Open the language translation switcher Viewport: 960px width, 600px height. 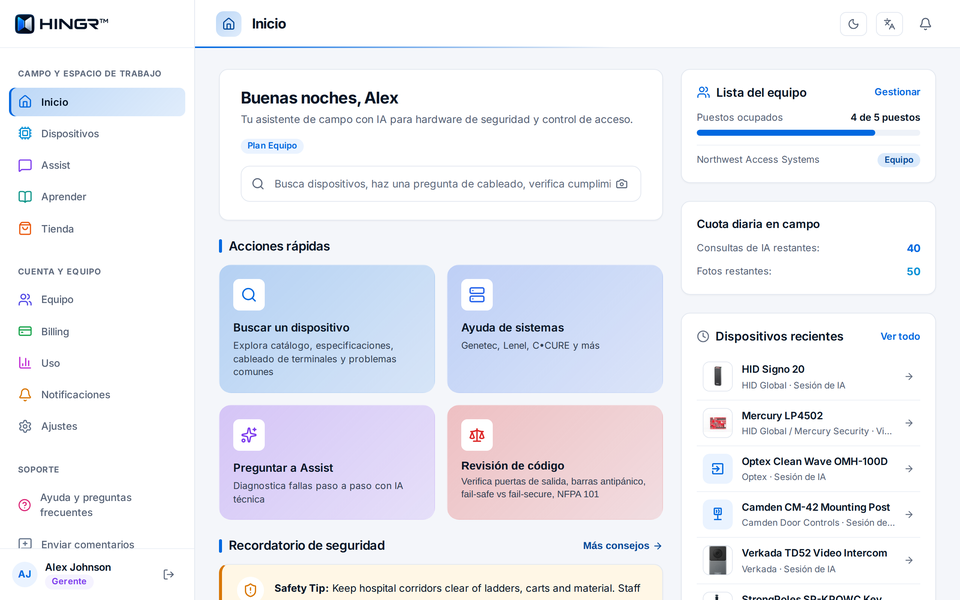(889, 24)
